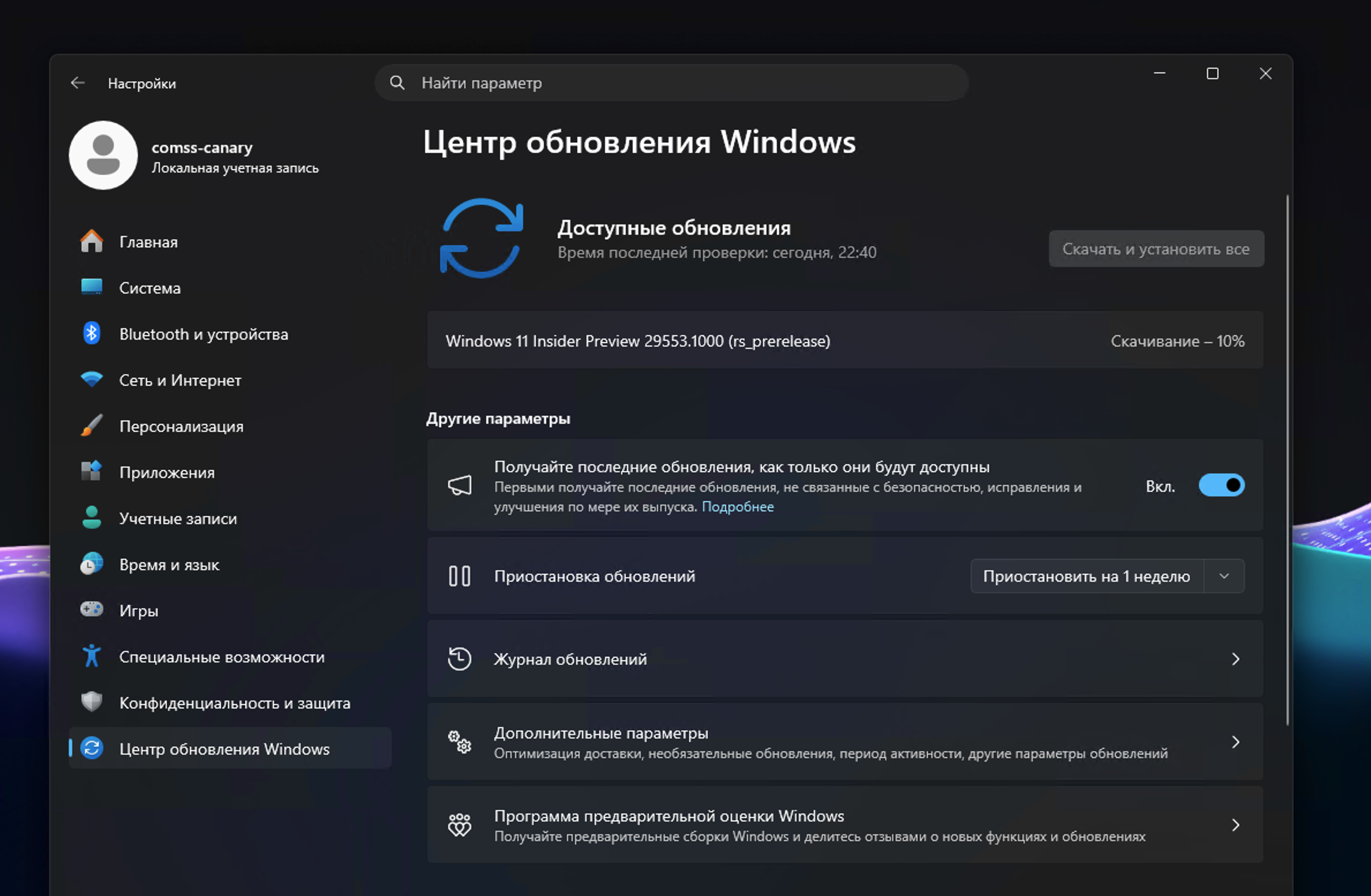The image size is (1371, 896).
Task: Click the gears icon for Дополнительные параметры
Action: pos(460,742)
